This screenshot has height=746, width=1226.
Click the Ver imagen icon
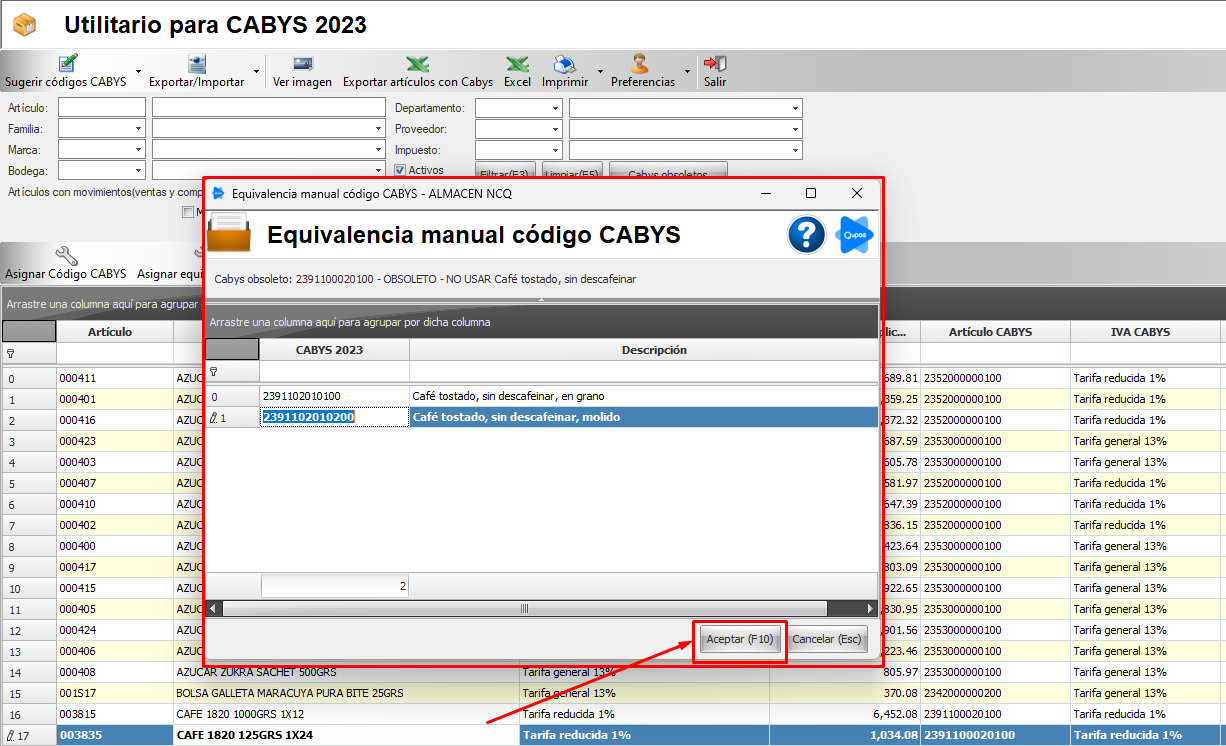[x=302, y=65]
